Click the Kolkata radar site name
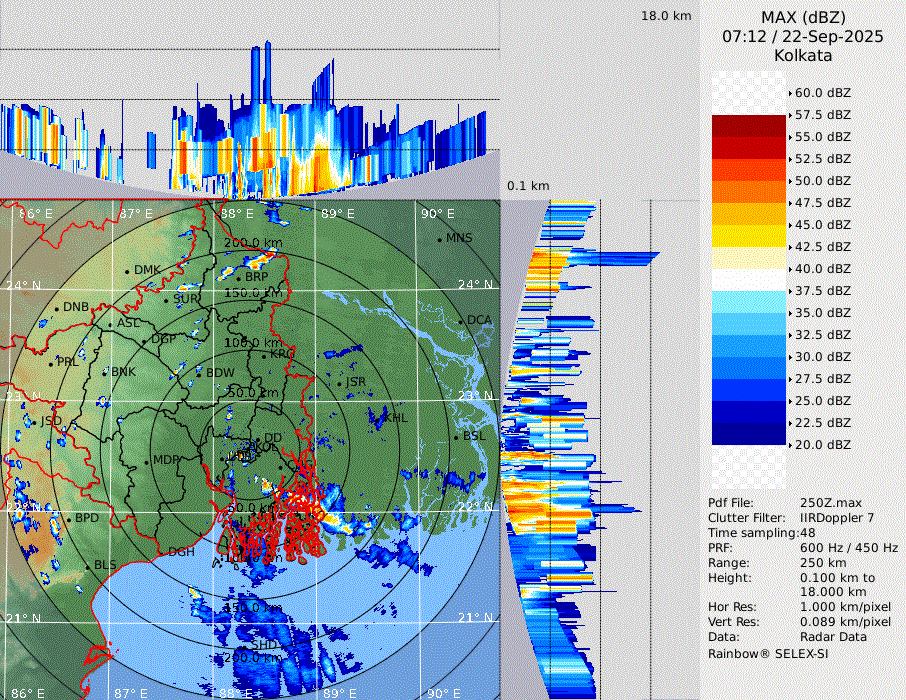 point(802,55)
